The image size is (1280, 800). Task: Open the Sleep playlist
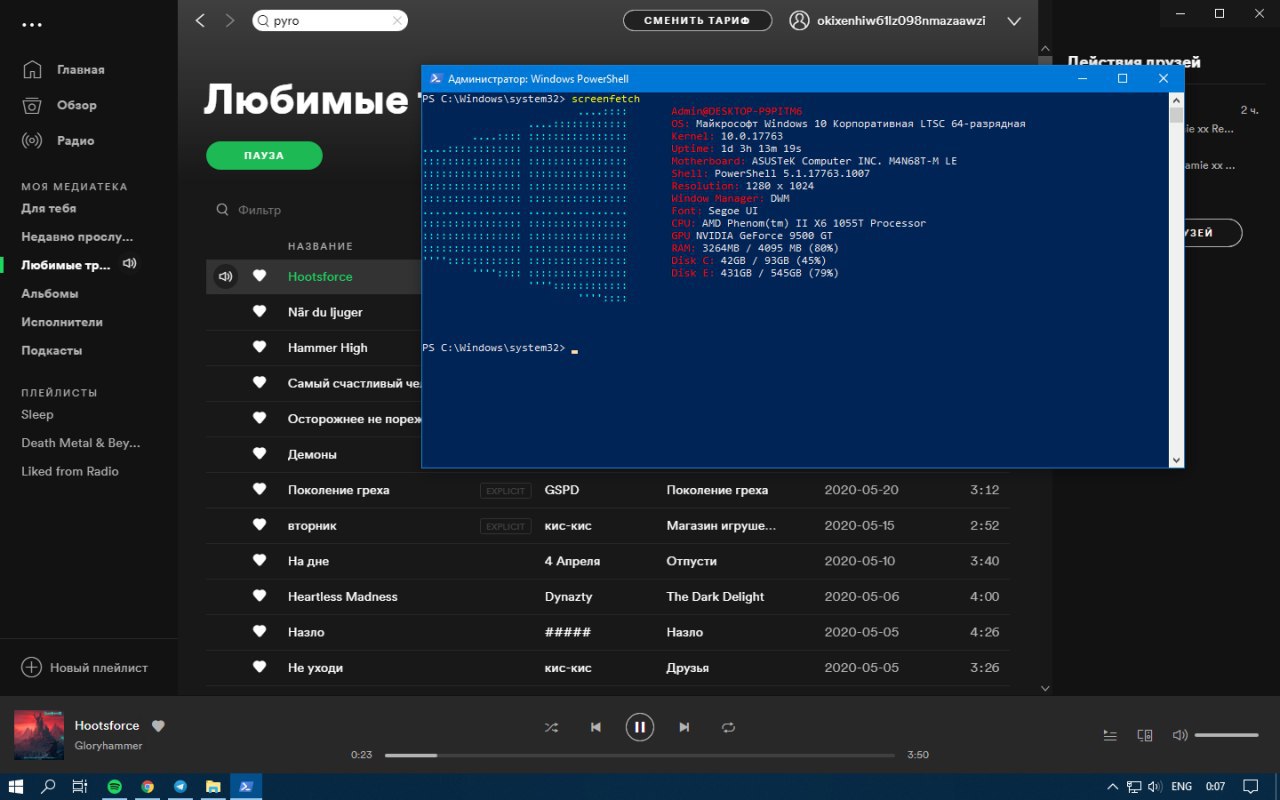pyautogui.click(x=38, y=414)
